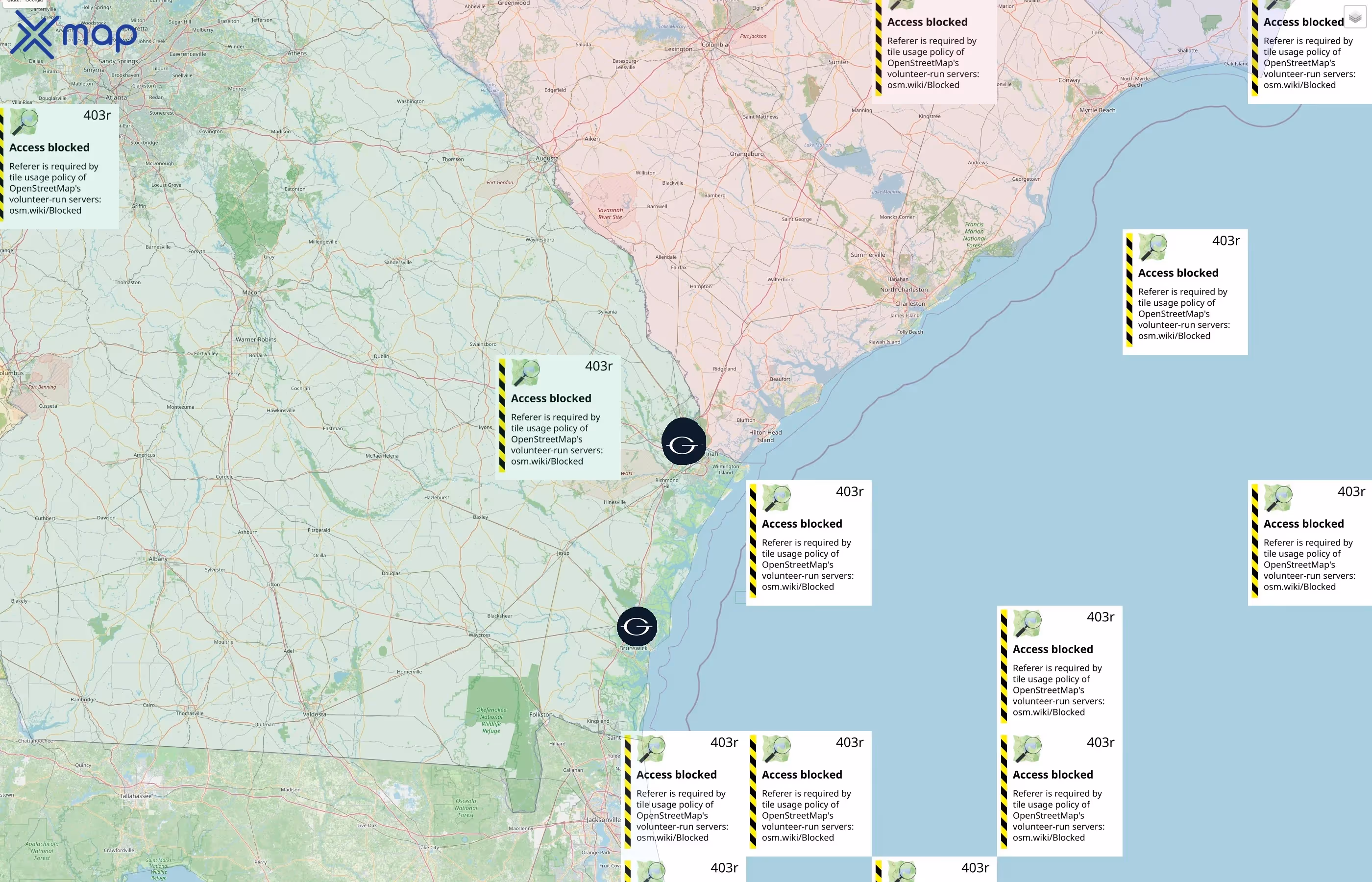Screen dimensions: 1372x882
Task: Click the Apalachicola National Forest label
Action: (42, 851)
